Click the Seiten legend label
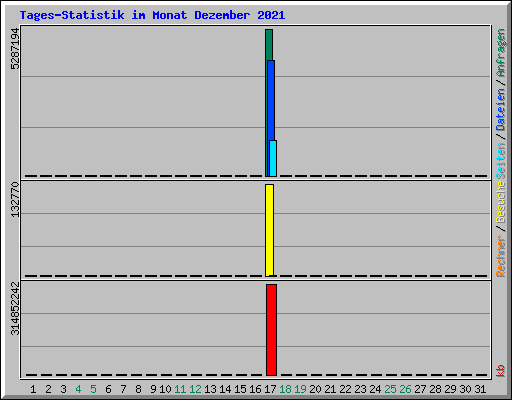 click(x=500, y=161)
